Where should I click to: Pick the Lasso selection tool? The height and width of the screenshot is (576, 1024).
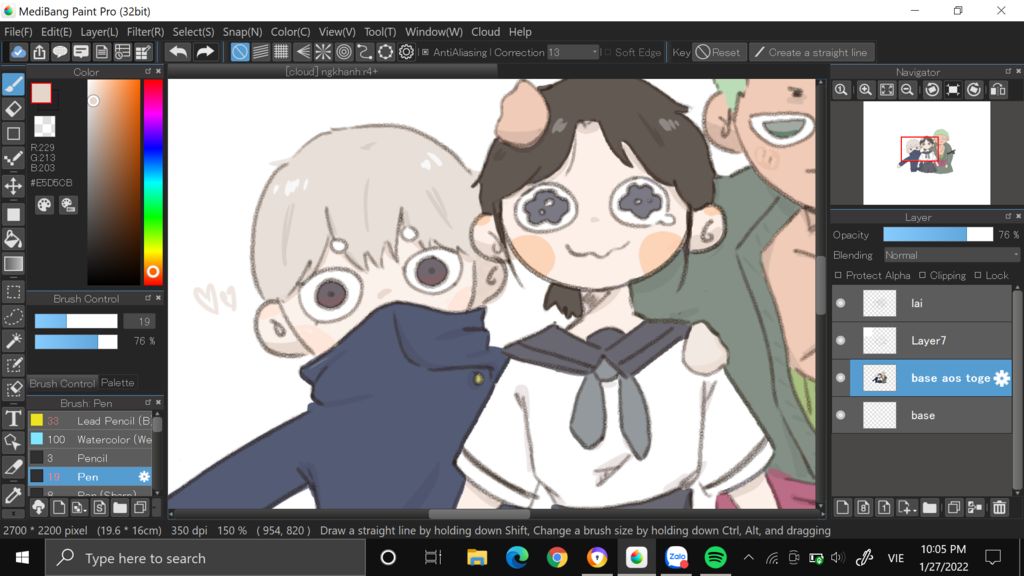(13, 317)
